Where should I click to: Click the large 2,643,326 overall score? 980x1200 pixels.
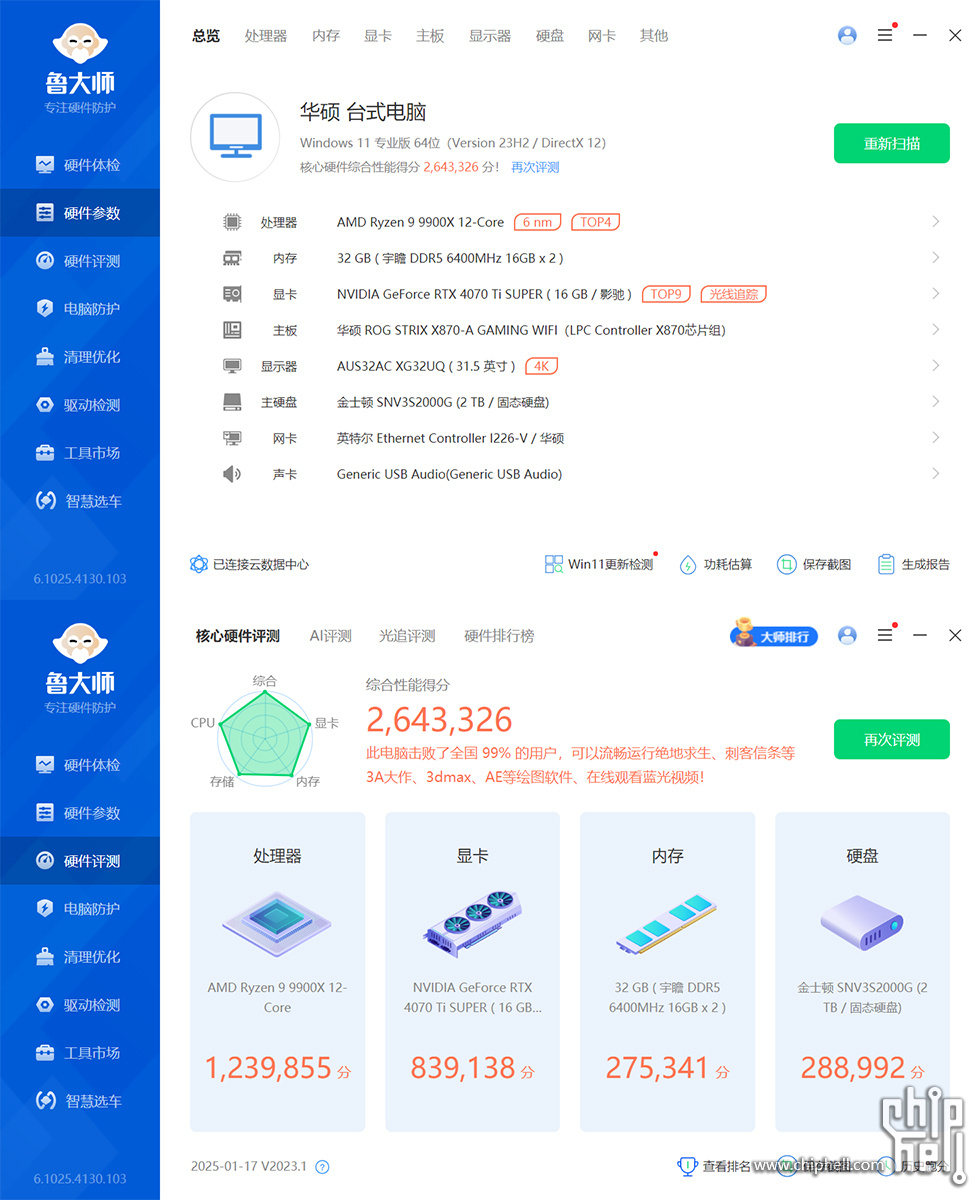(439, 719)
